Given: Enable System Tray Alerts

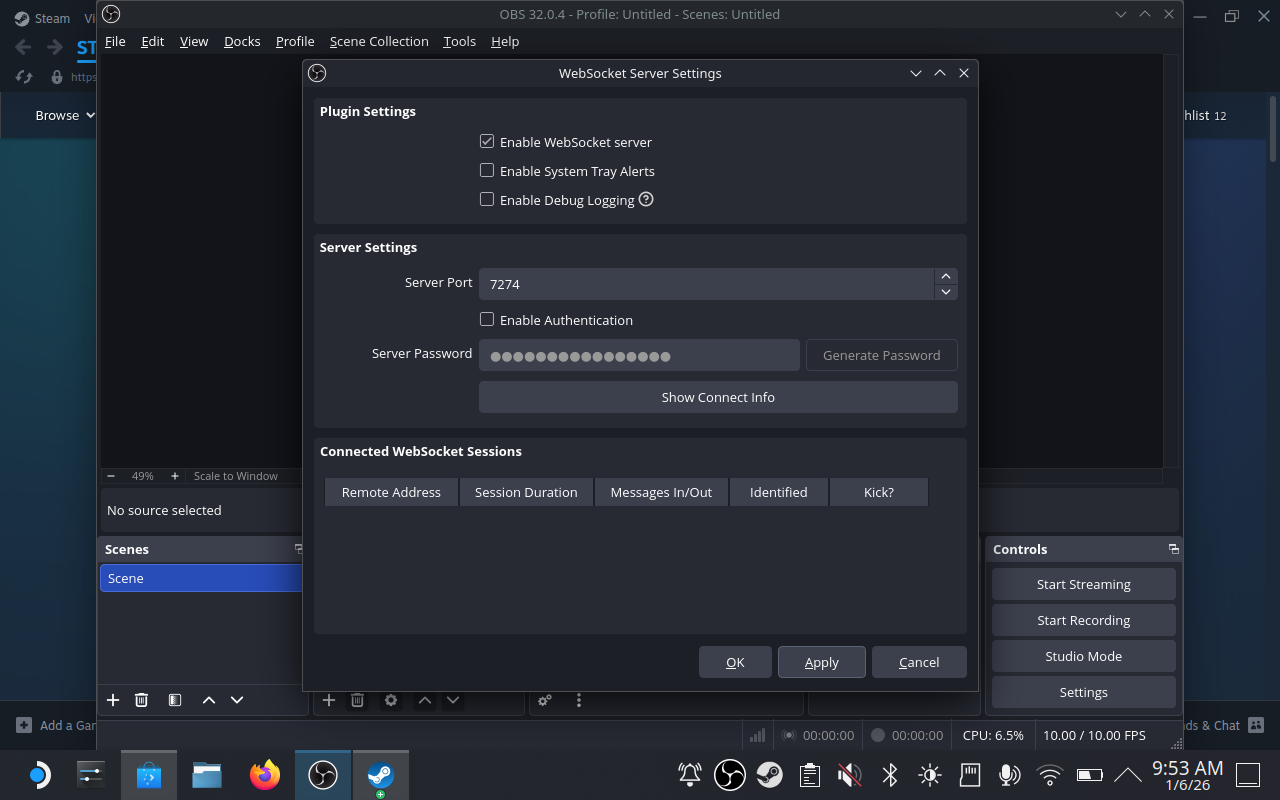Looking at the screenshot, I should (x=487, y=170).
